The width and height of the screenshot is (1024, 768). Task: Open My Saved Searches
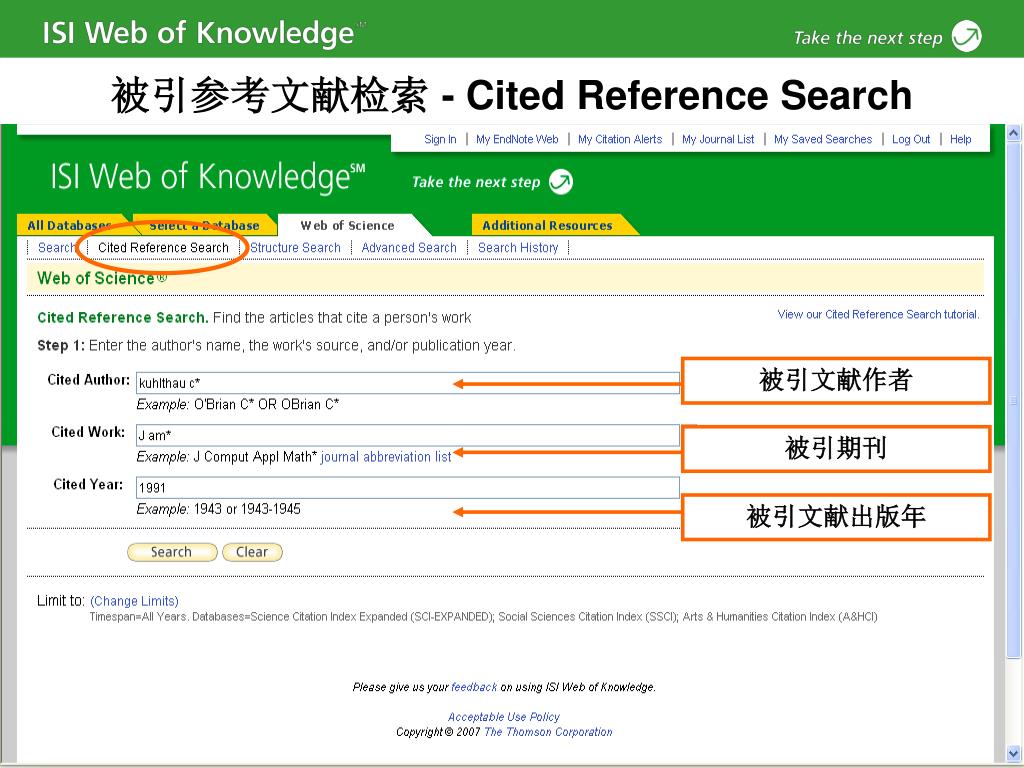[823, 139]
